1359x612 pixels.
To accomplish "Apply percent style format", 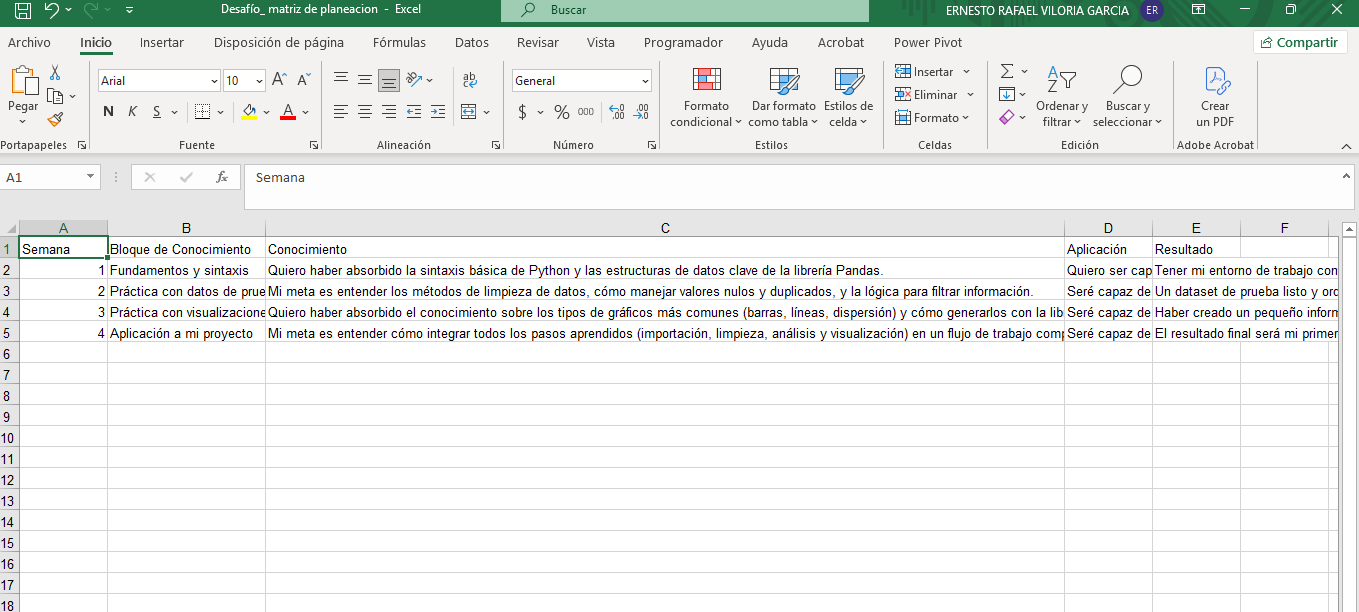I will pyautogui.click(x=562, y=112).
